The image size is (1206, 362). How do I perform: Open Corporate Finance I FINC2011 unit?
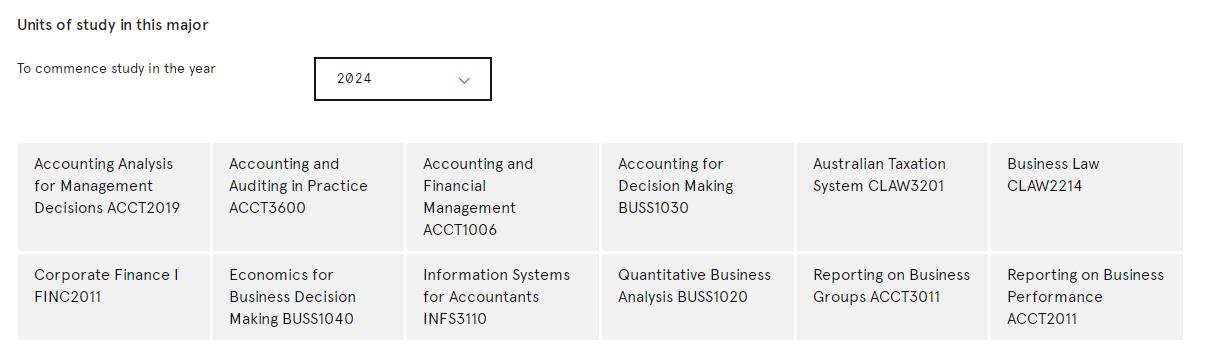pyautogui.click(x=114, y=297)
